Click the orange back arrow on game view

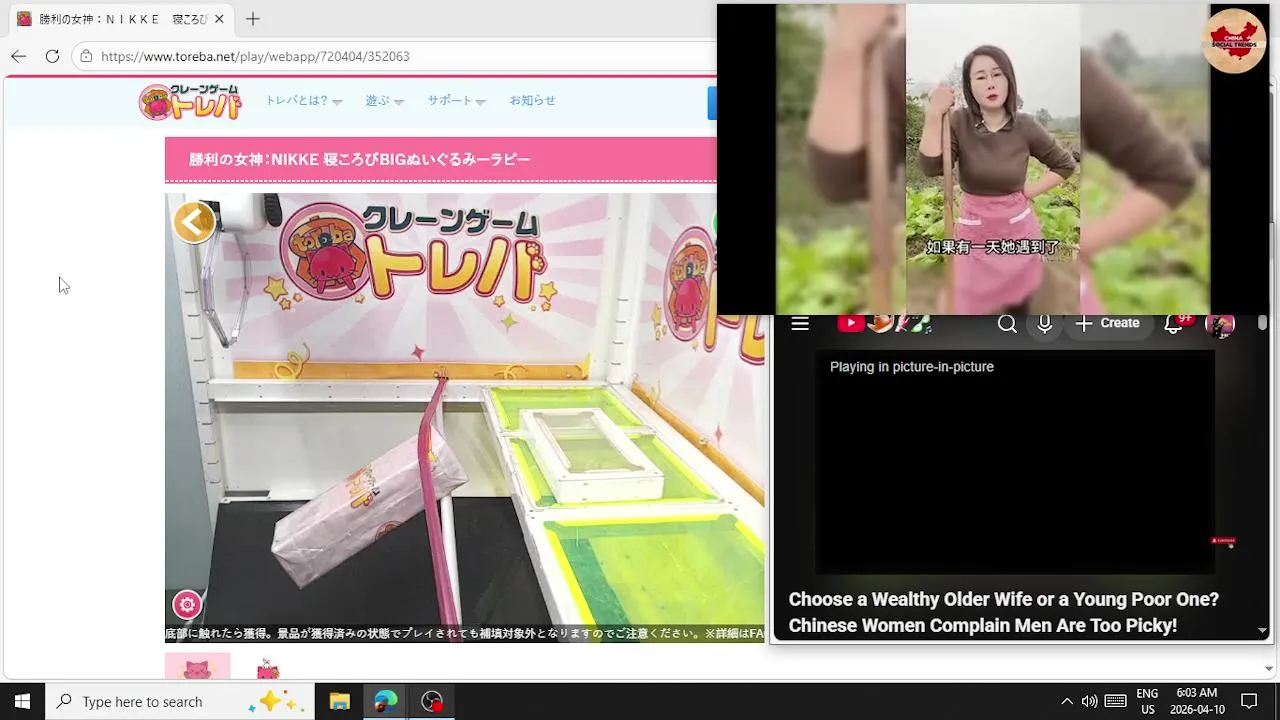[194, 222]
